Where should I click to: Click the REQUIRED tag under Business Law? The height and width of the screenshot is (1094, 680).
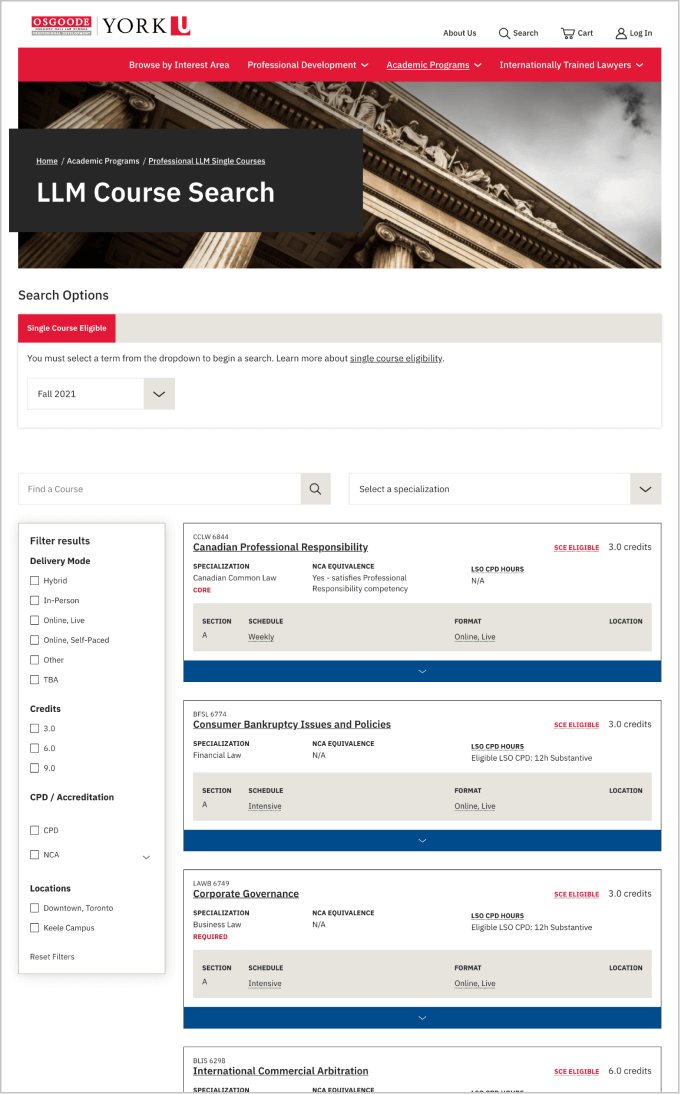coord(210,937)
